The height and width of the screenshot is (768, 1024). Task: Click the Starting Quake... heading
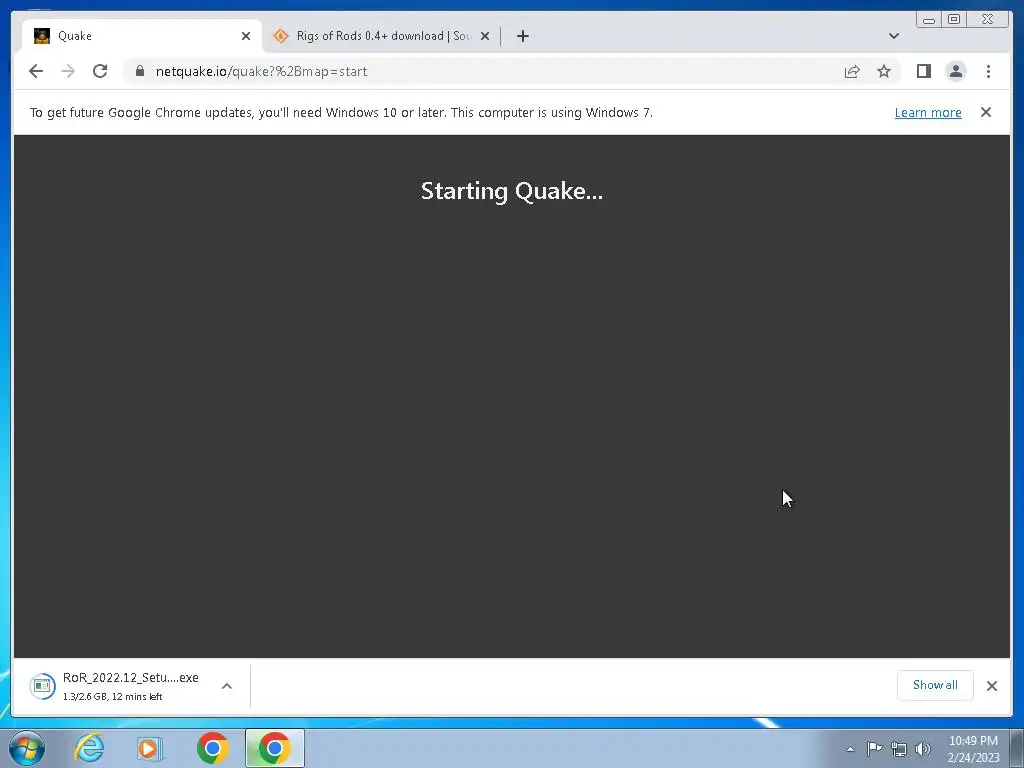click(511, 191)
